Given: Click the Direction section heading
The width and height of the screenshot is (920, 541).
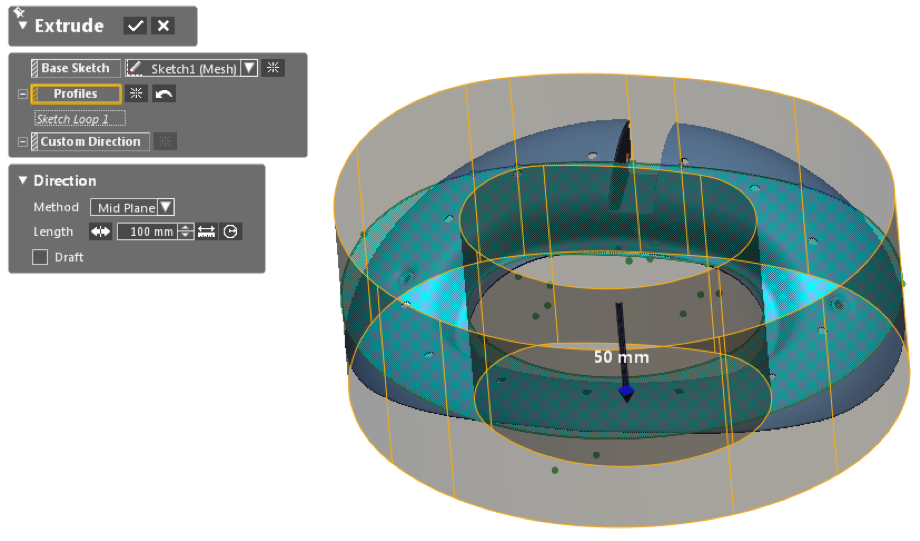Looking at the screenshot, I should [65, 181].
